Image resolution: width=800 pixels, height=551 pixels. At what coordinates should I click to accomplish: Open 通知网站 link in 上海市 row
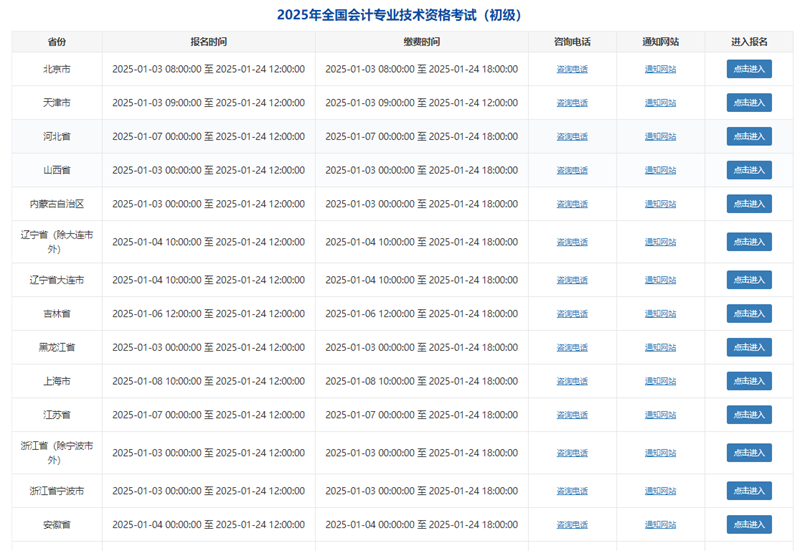point(660,381)
